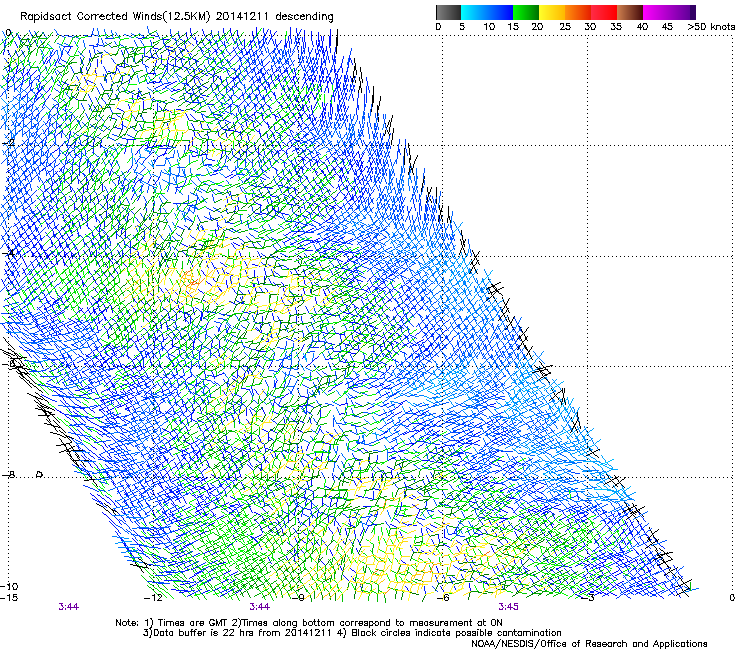The image size is (740, 650).
Task: Click the '0' longitude label at bottom right
Action: (732, 598)
